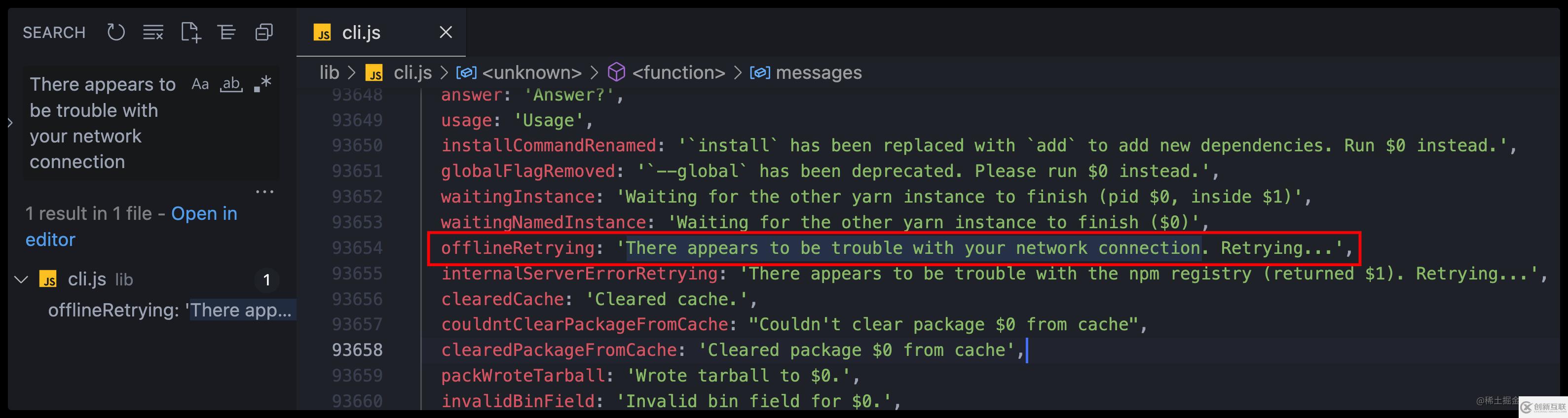Screen dimensions: 1568x418
Task: Open new search editor icon
Action: tap(190, 32)
